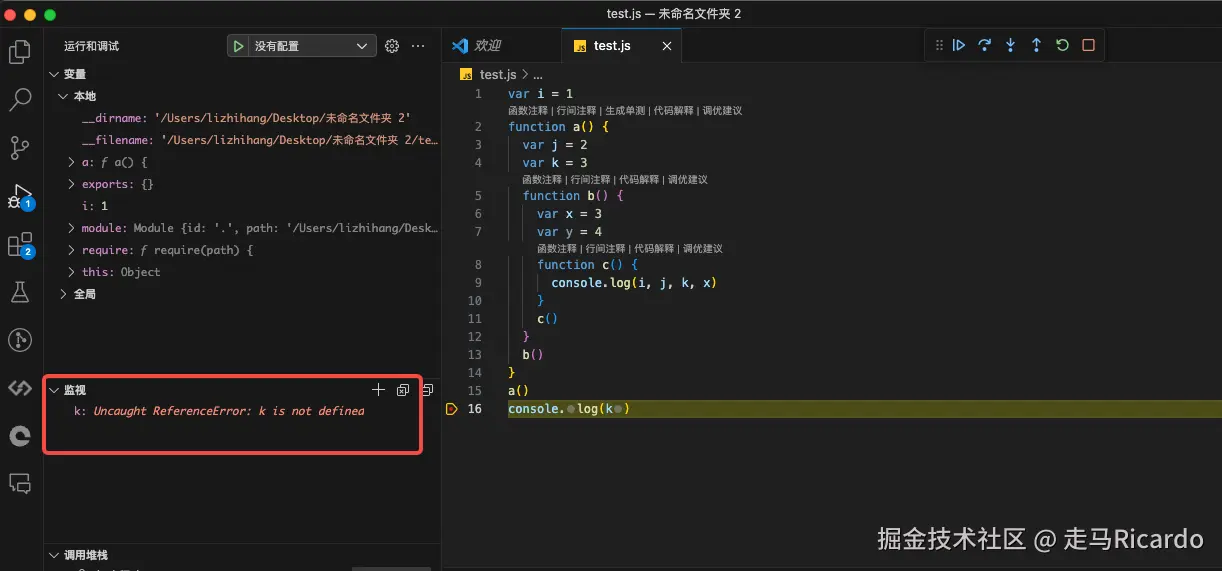Viewport: 1222px width, 571px height.
Task: Select the __dirname variable row
Action: point(242,118)
